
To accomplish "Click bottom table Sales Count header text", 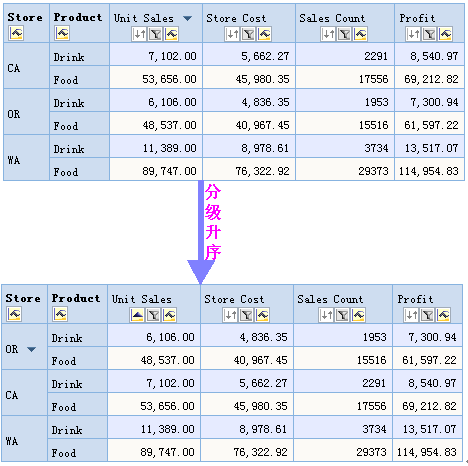I will tap(330, 299).
